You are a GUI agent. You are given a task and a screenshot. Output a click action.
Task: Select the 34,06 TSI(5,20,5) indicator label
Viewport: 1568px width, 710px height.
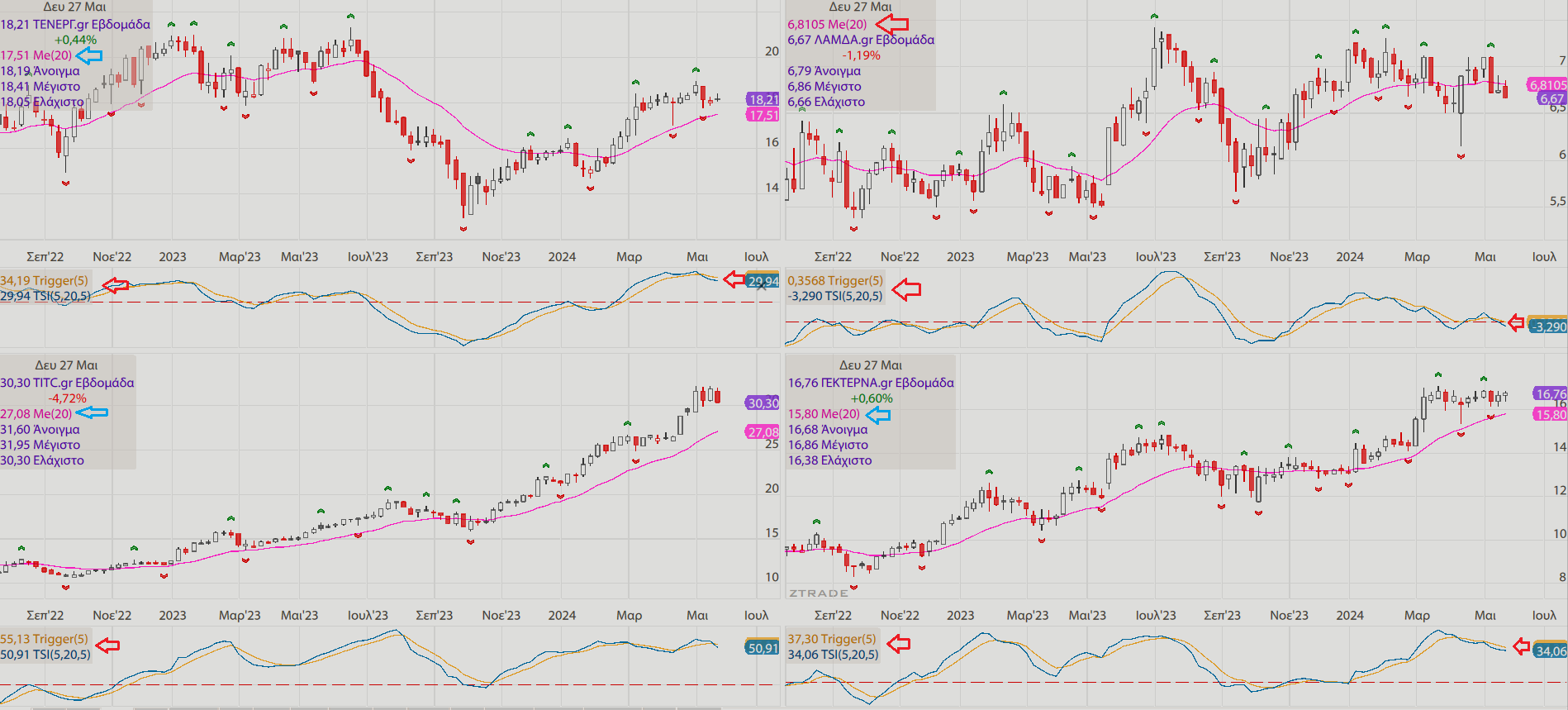pyautogui.click(x=834, y=655)
